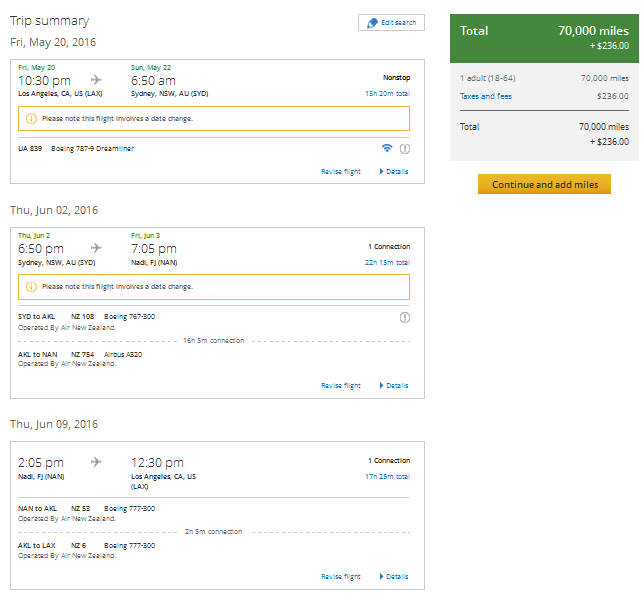
Task: Click the 22h 15m total duration
Action: point(388,262)
